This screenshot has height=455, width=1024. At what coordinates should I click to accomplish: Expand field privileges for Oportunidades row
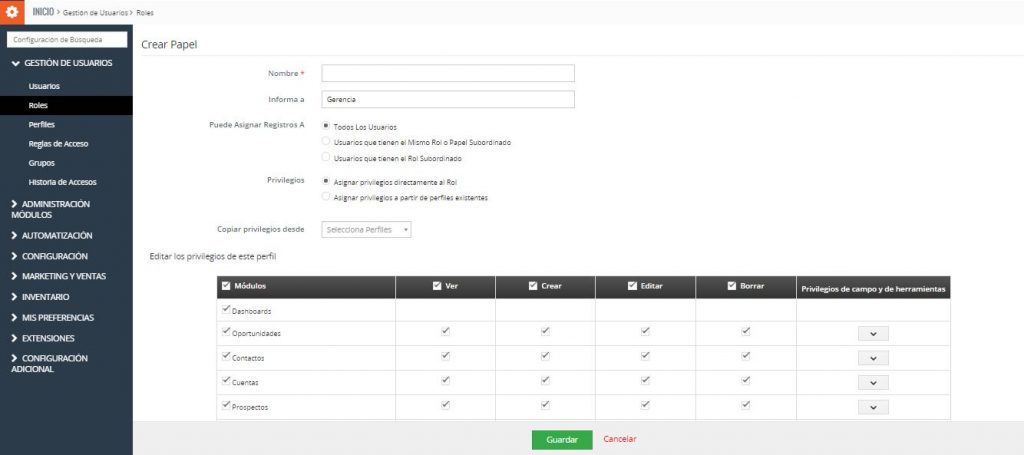(872, 333)
